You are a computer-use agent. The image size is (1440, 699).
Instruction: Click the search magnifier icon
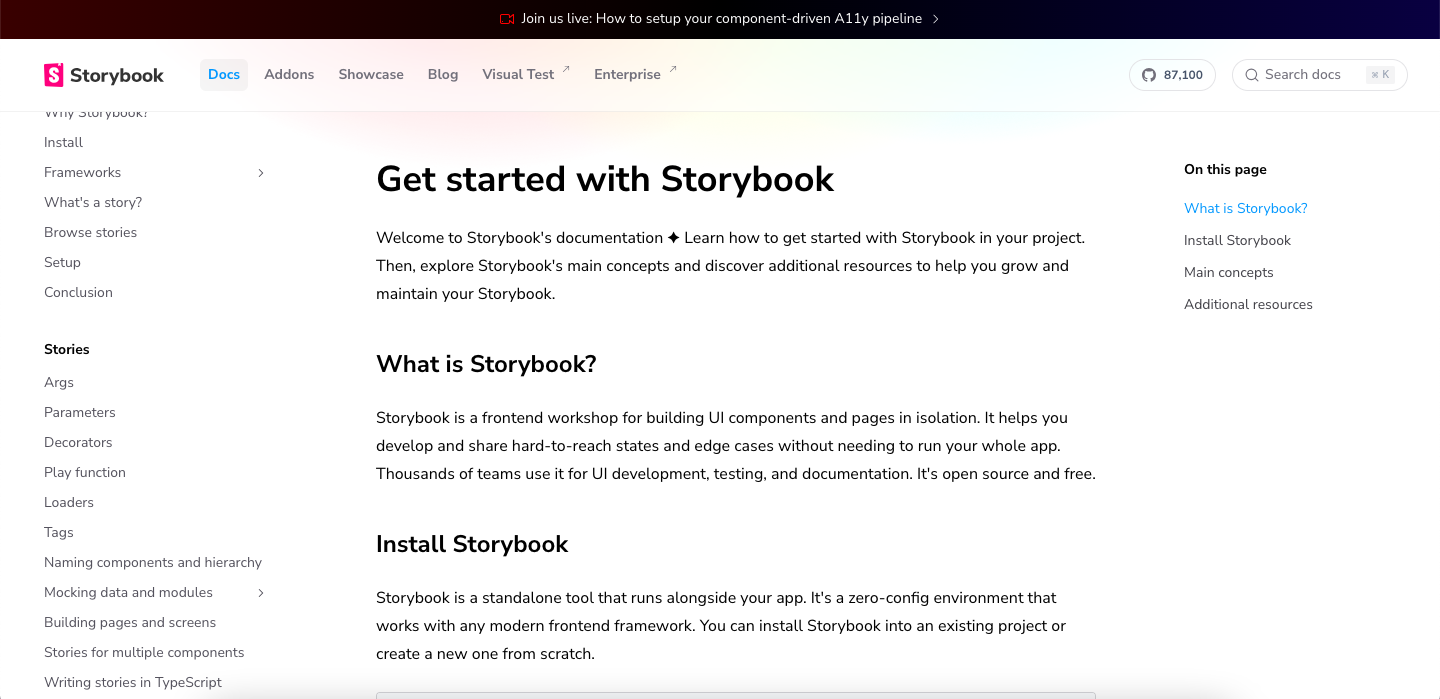click(1251, 75)
